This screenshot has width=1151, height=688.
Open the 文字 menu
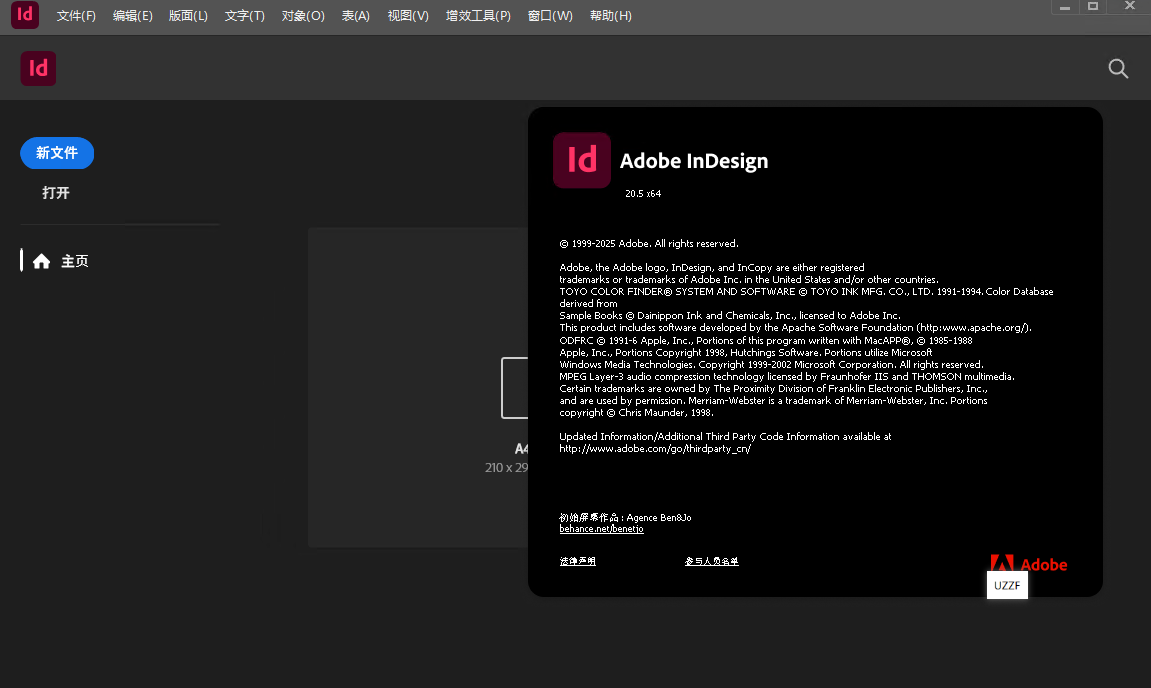click(244, 15)
